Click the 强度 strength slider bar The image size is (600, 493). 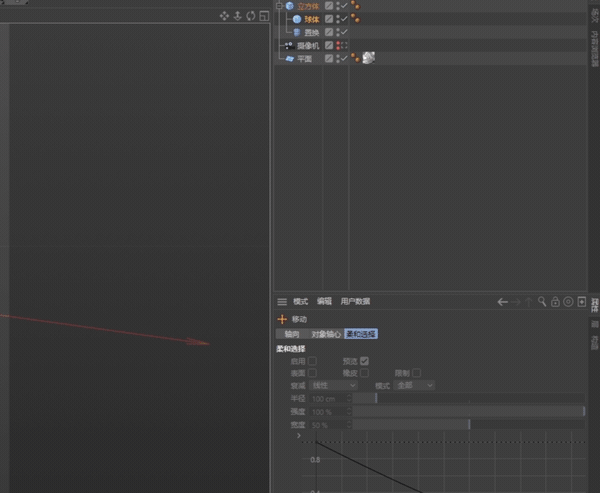click(469, 411)
